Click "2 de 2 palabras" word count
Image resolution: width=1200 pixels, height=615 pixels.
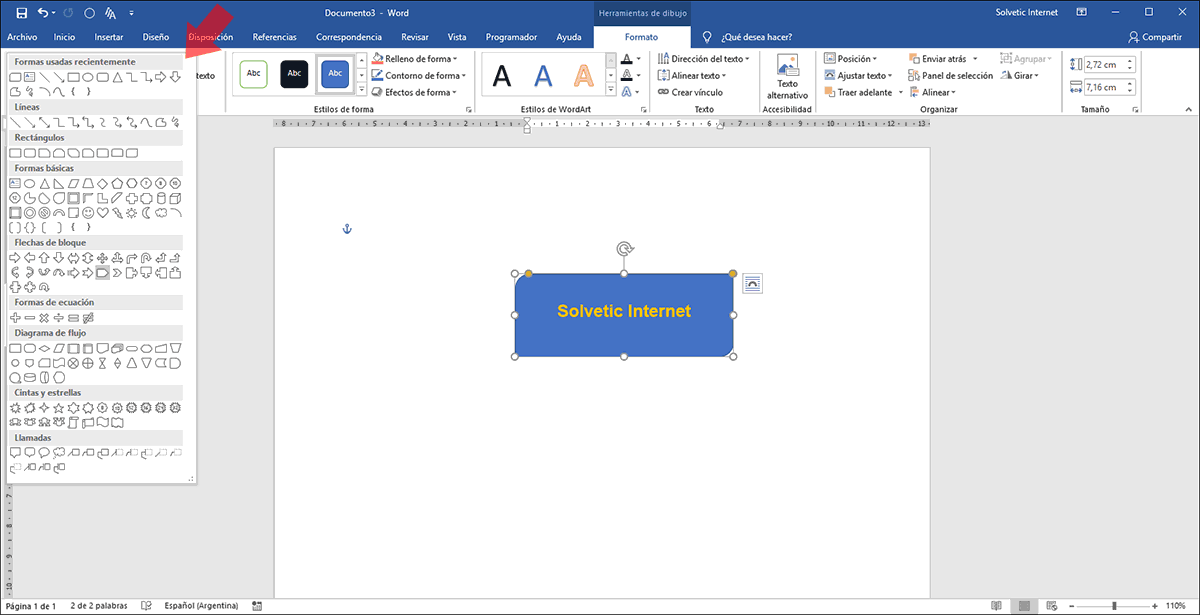pyautogui.click(x=99, y=606)
